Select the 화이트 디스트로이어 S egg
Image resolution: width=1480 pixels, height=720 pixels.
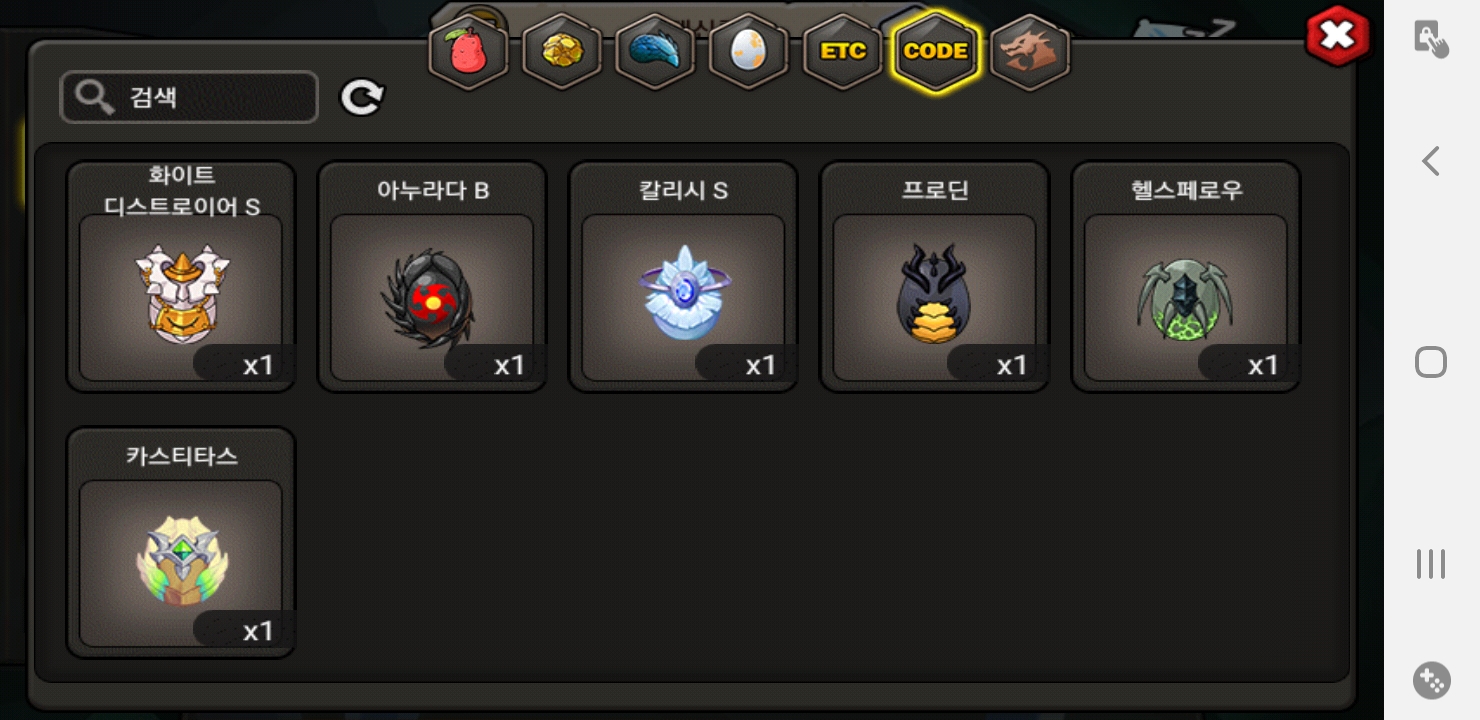tap(181, 277)
